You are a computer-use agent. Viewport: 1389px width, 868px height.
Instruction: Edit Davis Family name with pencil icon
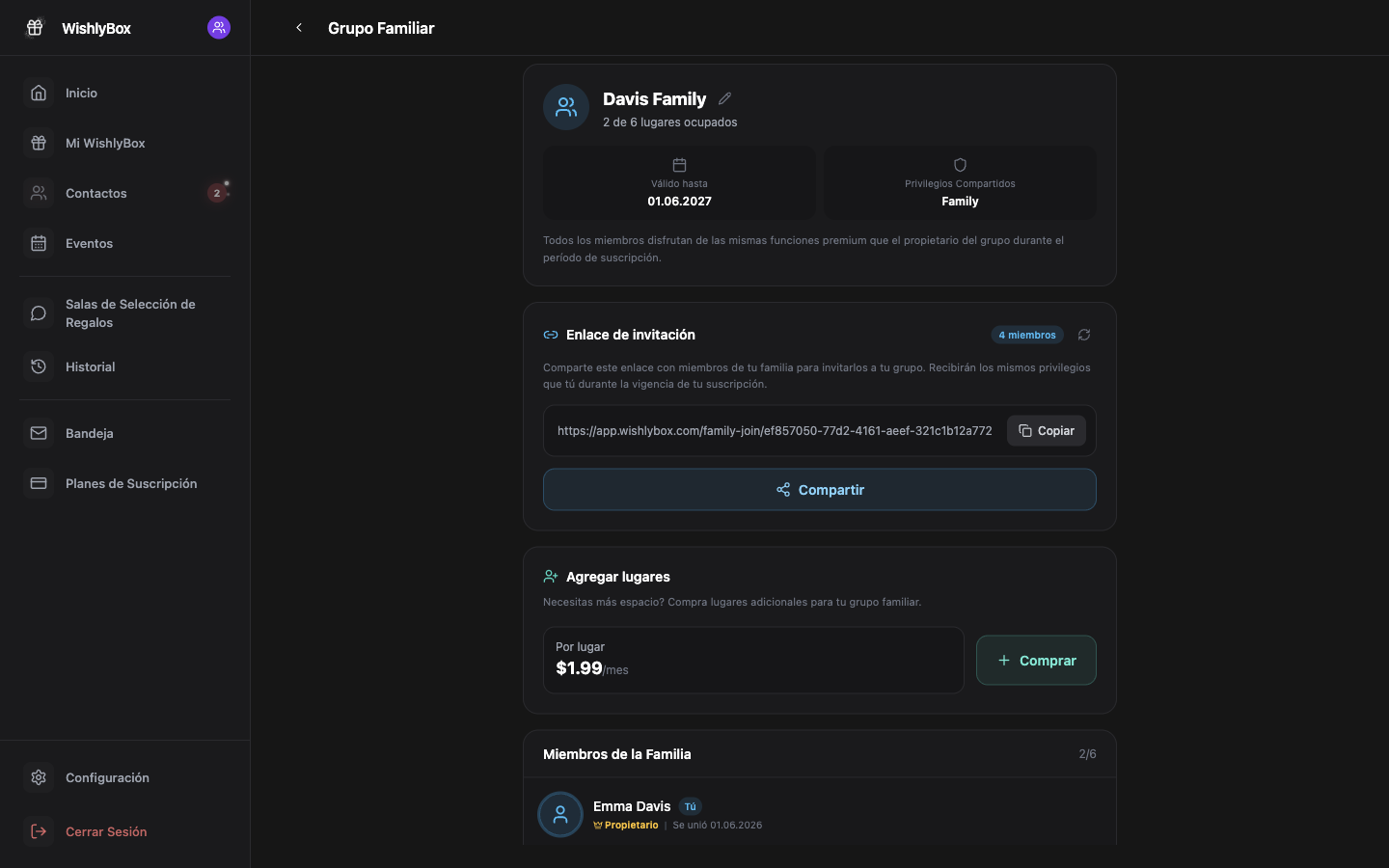724,98
